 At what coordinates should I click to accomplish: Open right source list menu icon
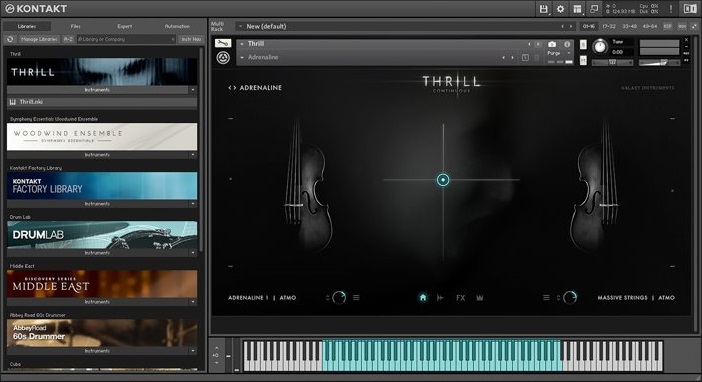pyautogui.click(x=546, y=297)
